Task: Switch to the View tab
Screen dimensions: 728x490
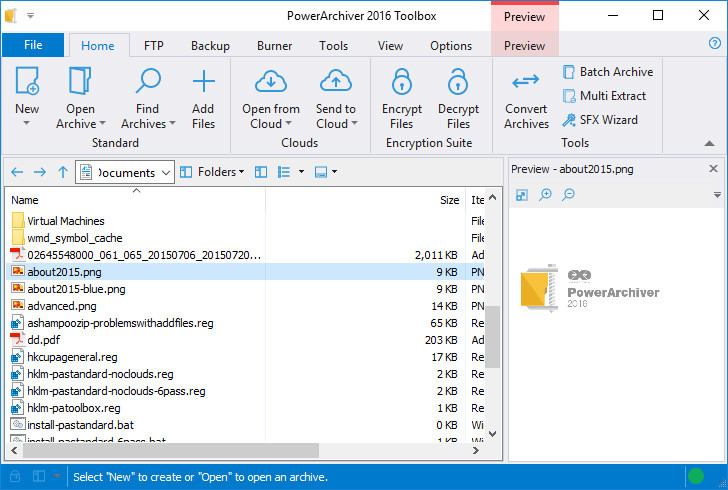Action: (390, 46)
